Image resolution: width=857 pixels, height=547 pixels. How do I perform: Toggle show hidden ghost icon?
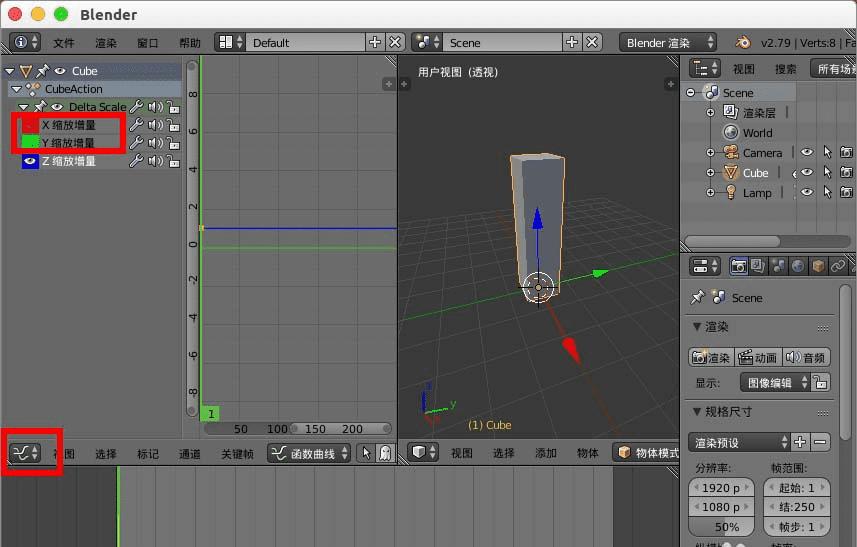coord(385,453)
